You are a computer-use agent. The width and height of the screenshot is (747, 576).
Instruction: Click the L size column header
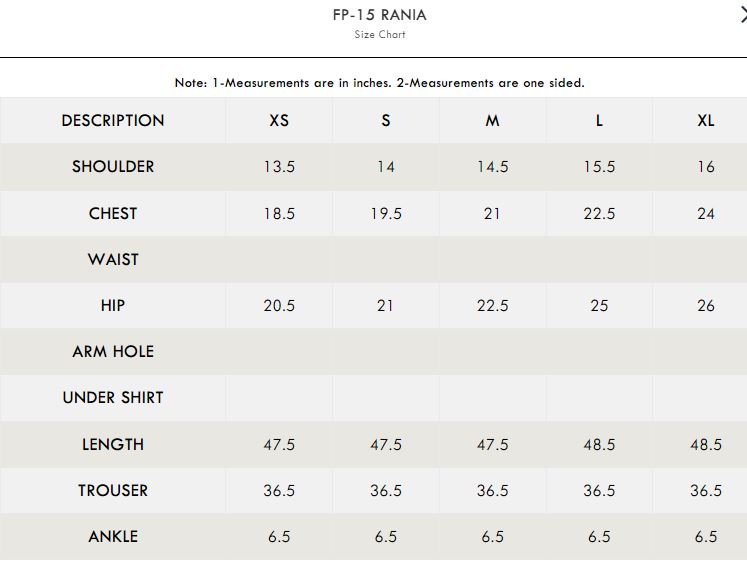tap(599, 121)
